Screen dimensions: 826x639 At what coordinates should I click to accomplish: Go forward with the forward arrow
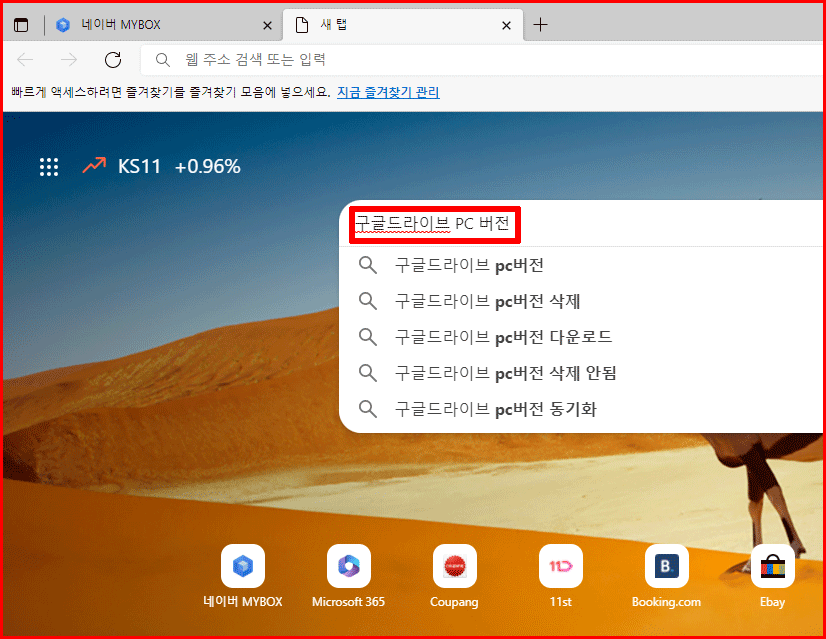[69, 60]
